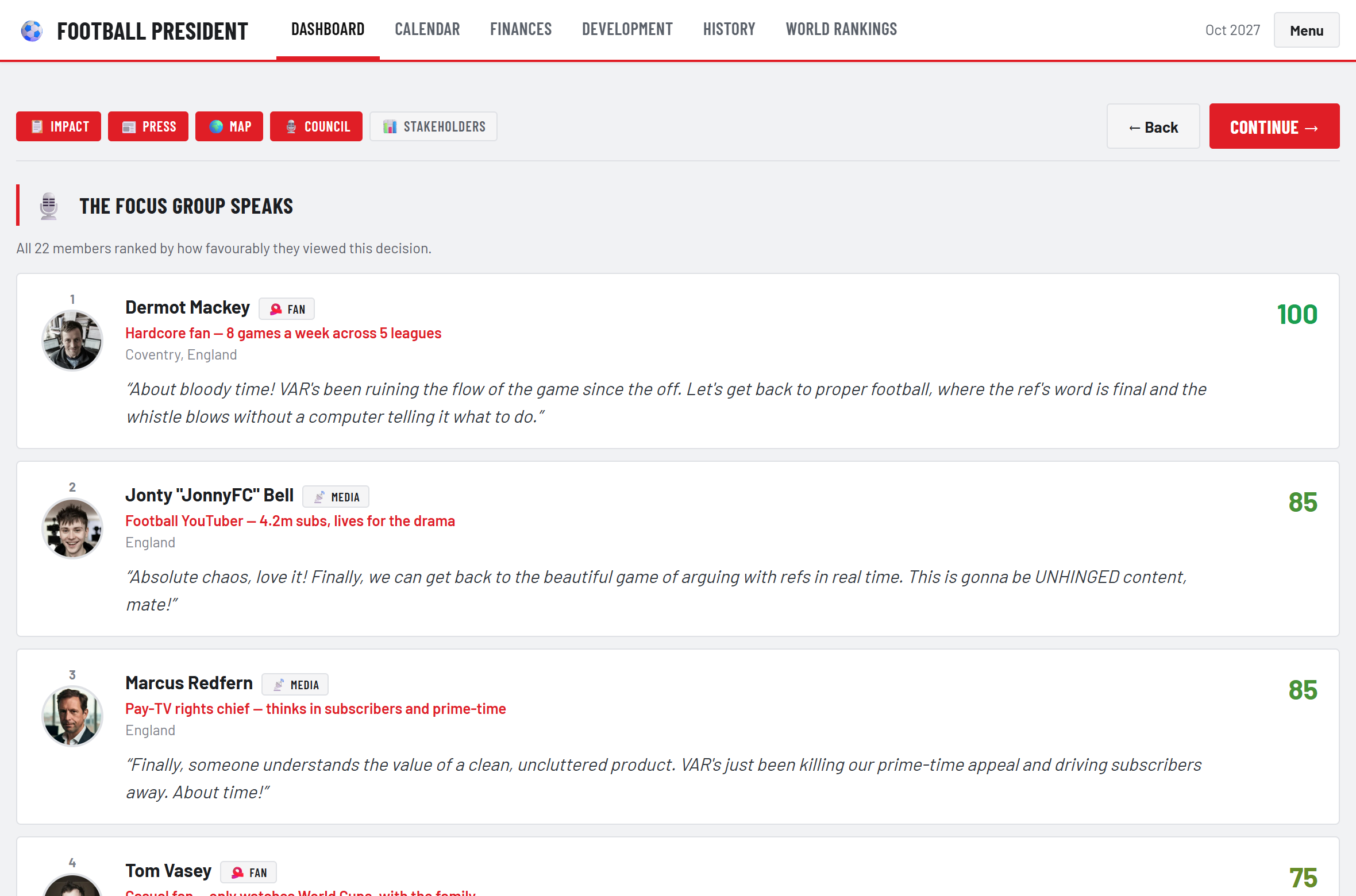Open the Impact tab with document icon

(59, 126)
